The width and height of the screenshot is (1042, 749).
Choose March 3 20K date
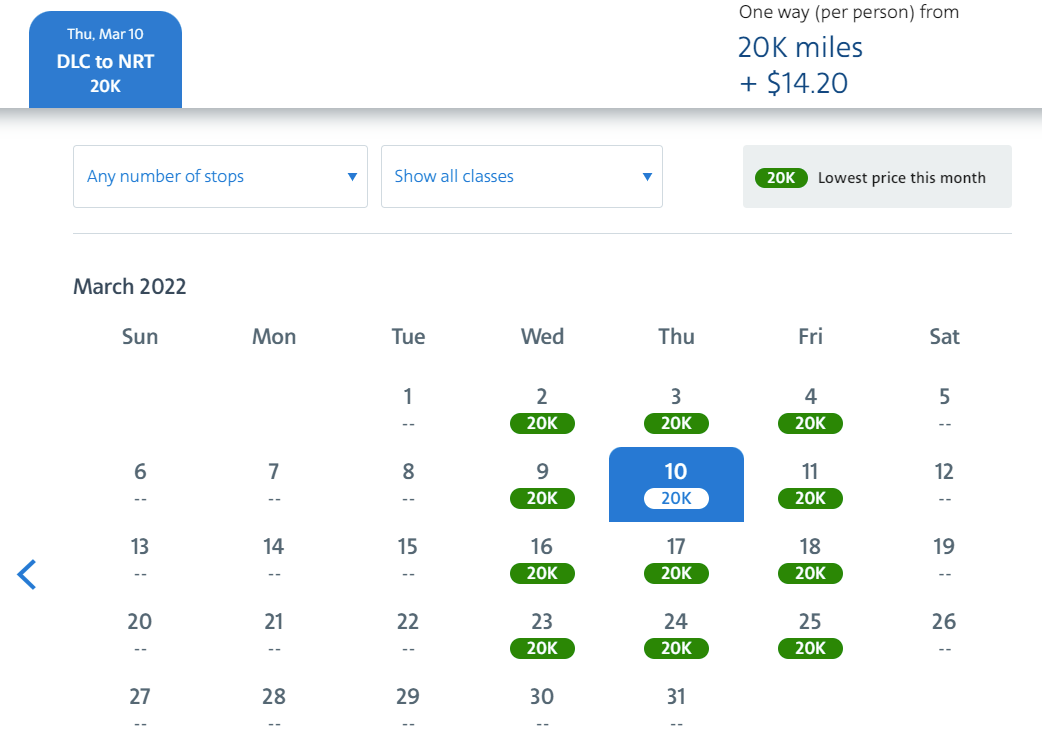click(x=676, y=409)
